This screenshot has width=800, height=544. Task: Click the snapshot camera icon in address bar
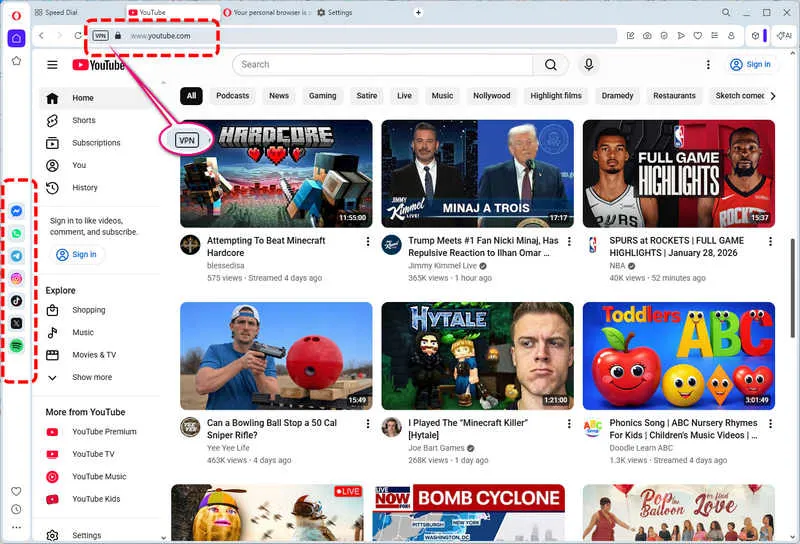click(x=647, y=36)
